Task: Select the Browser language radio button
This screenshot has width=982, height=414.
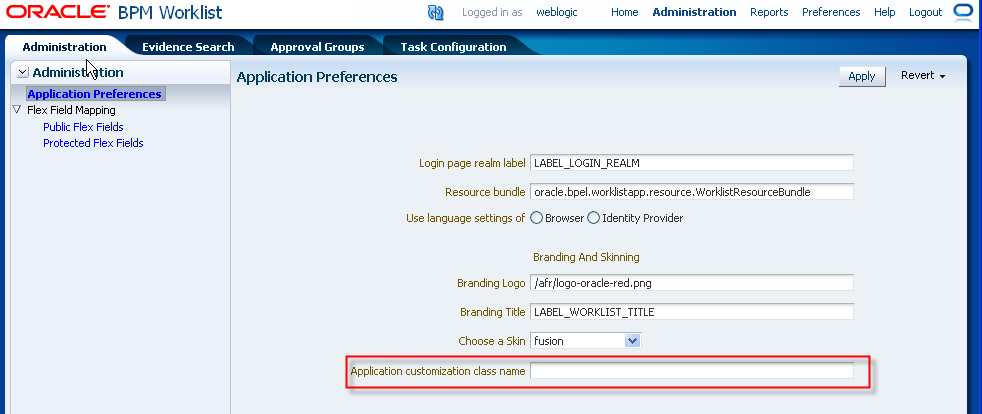Action: (536, 218)
